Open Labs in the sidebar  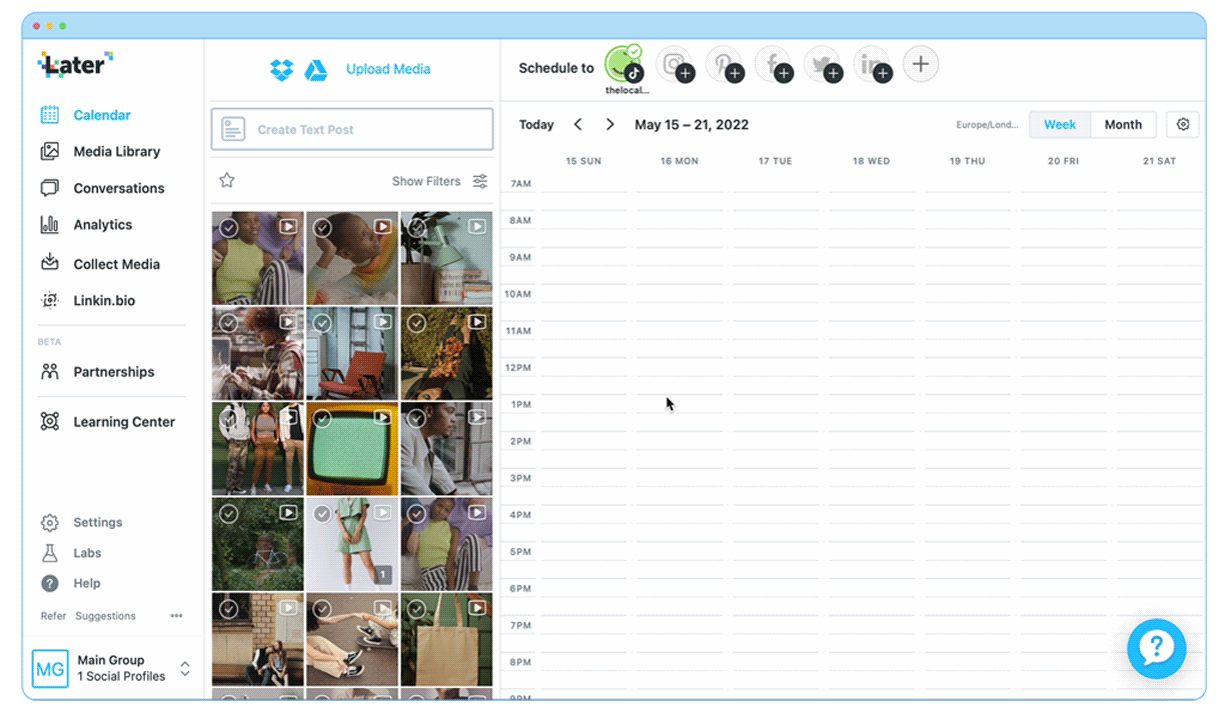(71, 553)
